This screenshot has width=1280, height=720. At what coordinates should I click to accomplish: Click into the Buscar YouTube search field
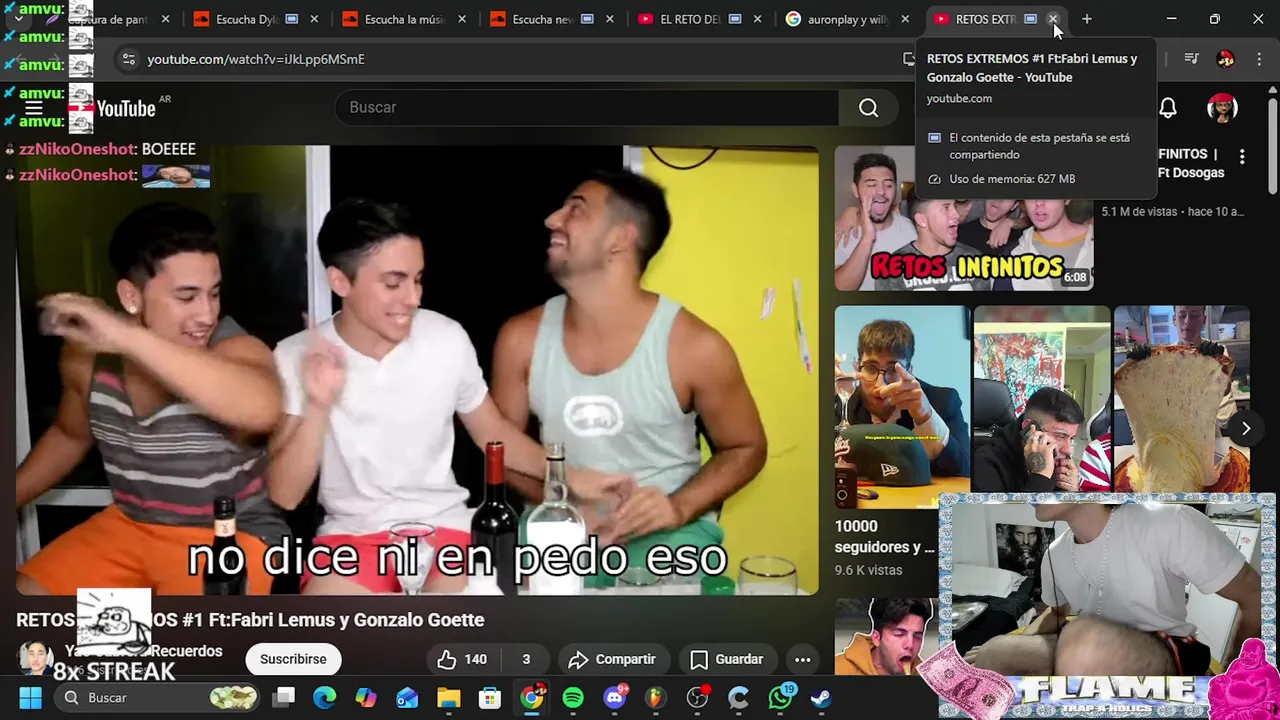tap(587, 108)
